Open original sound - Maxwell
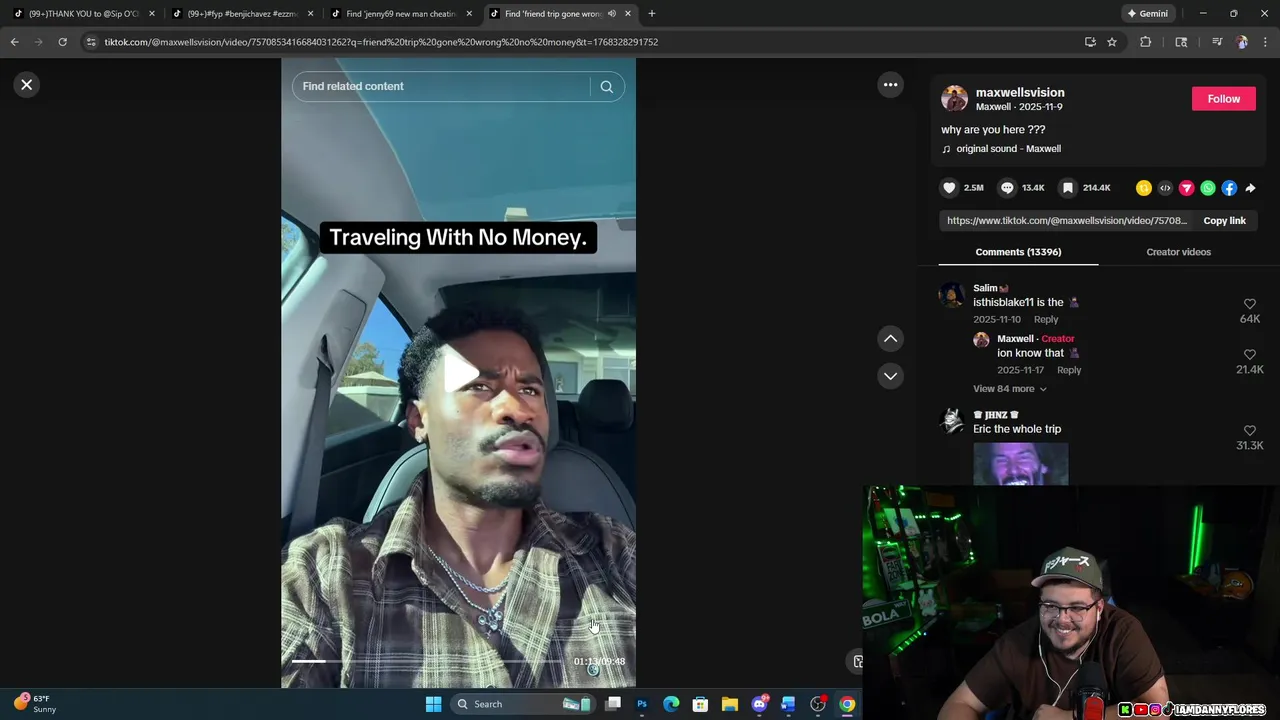The image size is (1280, 720). coord(1008,149)
